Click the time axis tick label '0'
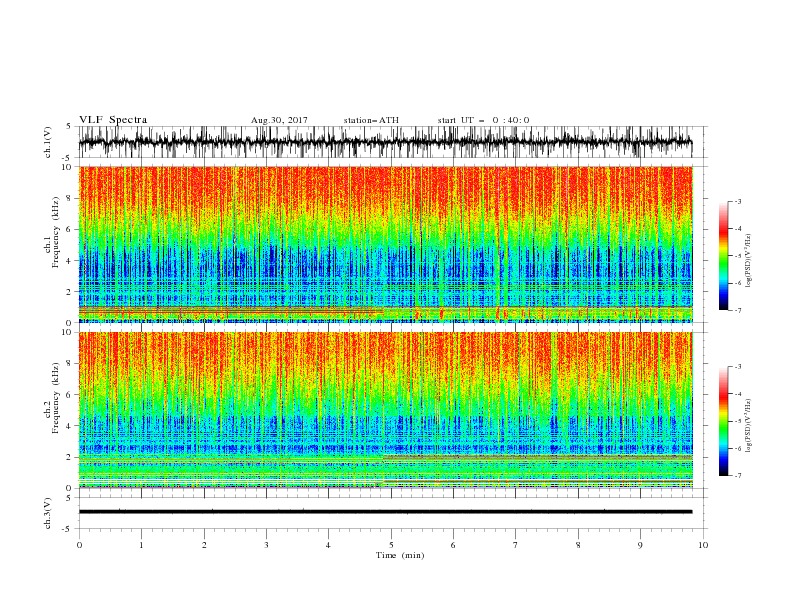 (79, 545)
